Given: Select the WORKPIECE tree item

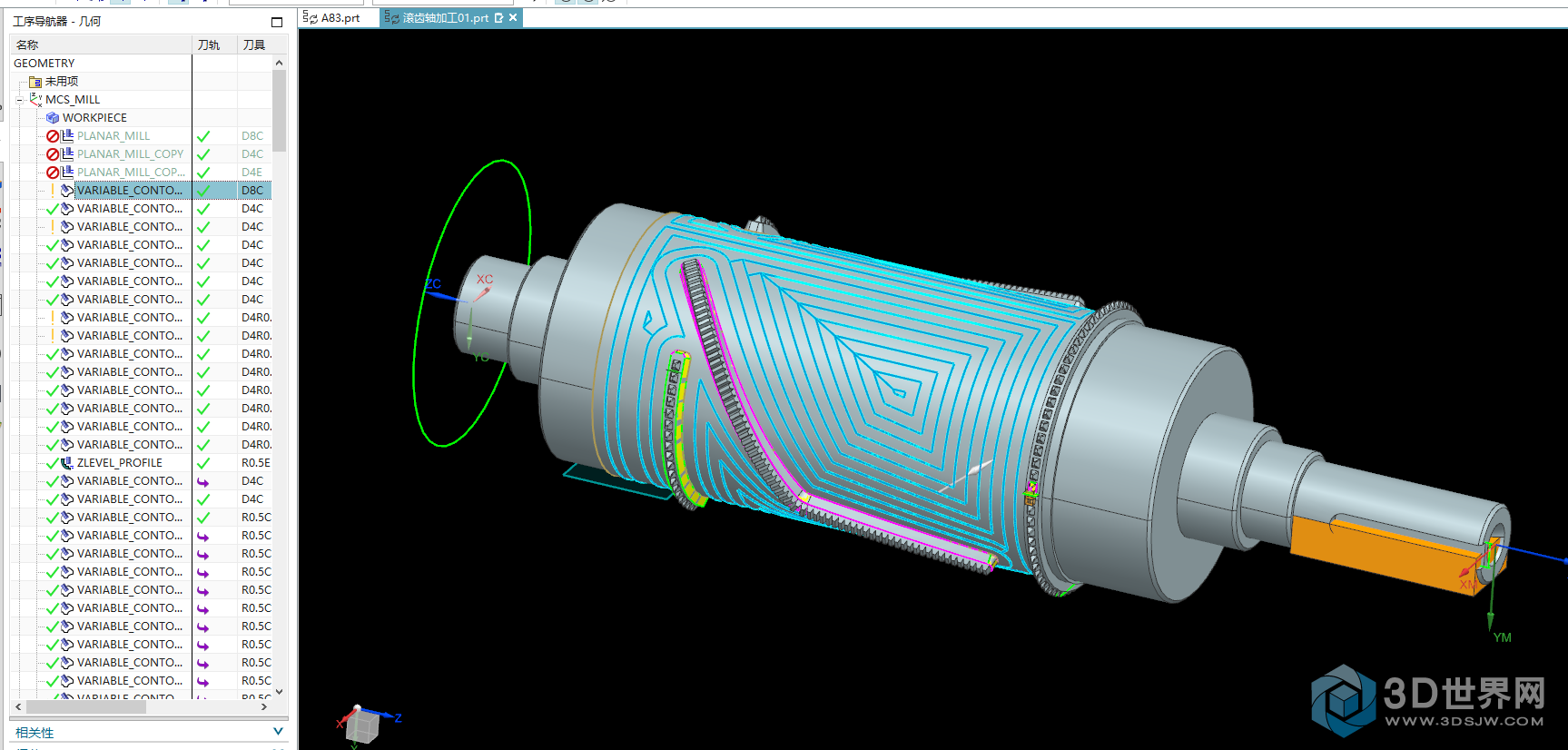Looking at the screenshot, I should point(94,118).
